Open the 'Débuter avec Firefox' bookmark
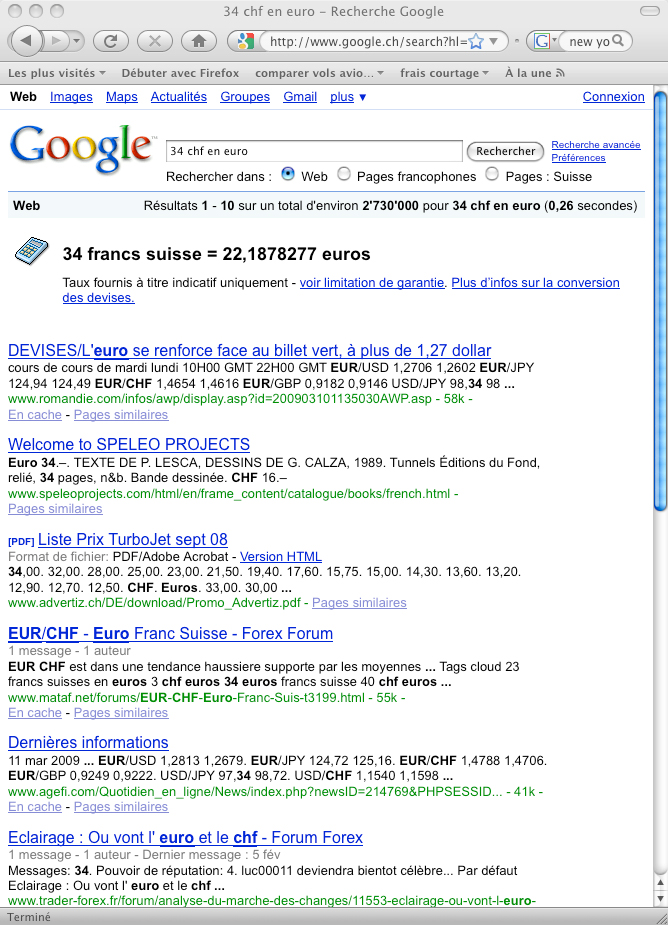 pos(180,73)
